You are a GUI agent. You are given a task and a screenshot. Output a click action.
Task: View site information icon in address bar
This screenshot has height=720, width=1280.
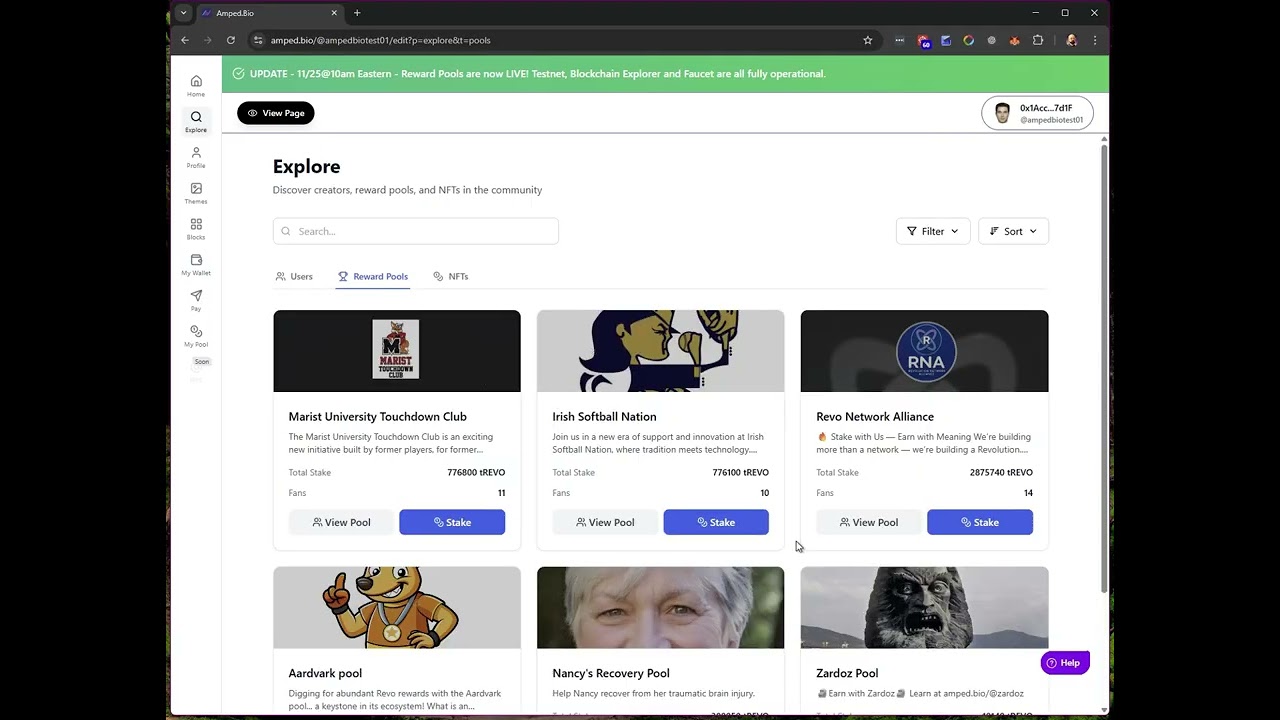258,40
